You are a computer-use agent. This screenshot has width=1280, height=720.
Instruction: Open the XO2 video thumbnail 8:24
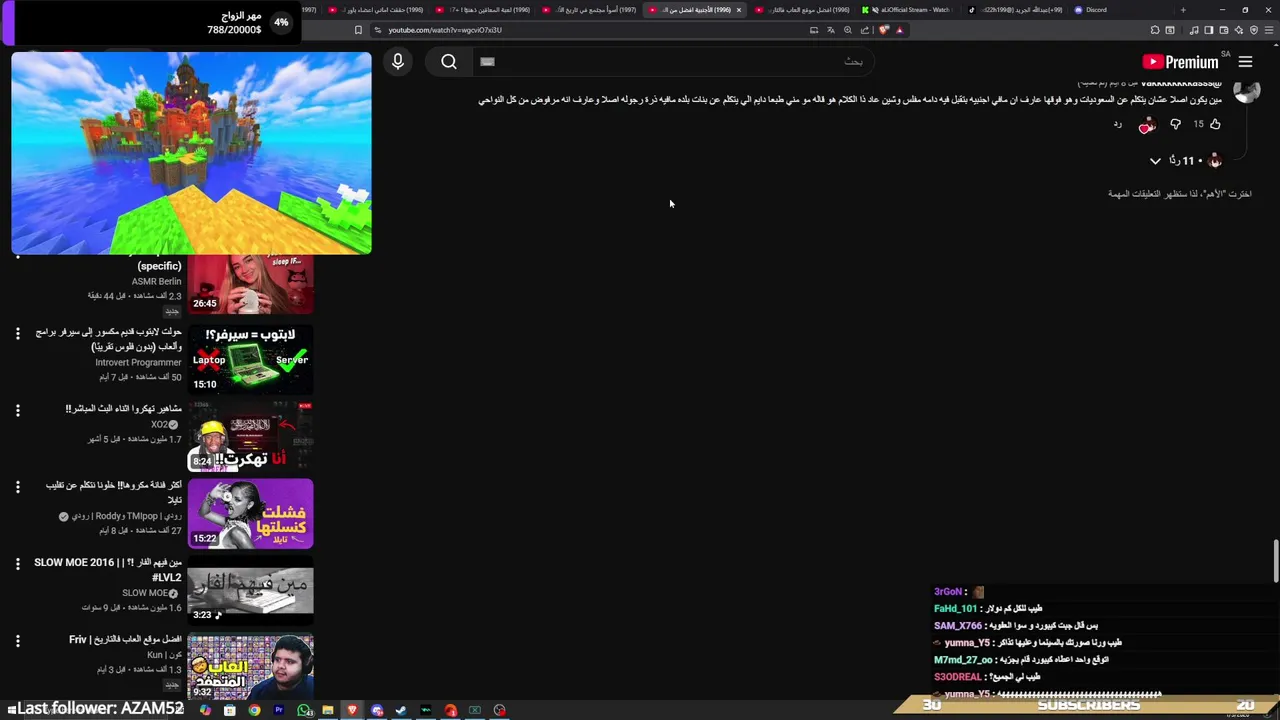click(250, 436)
